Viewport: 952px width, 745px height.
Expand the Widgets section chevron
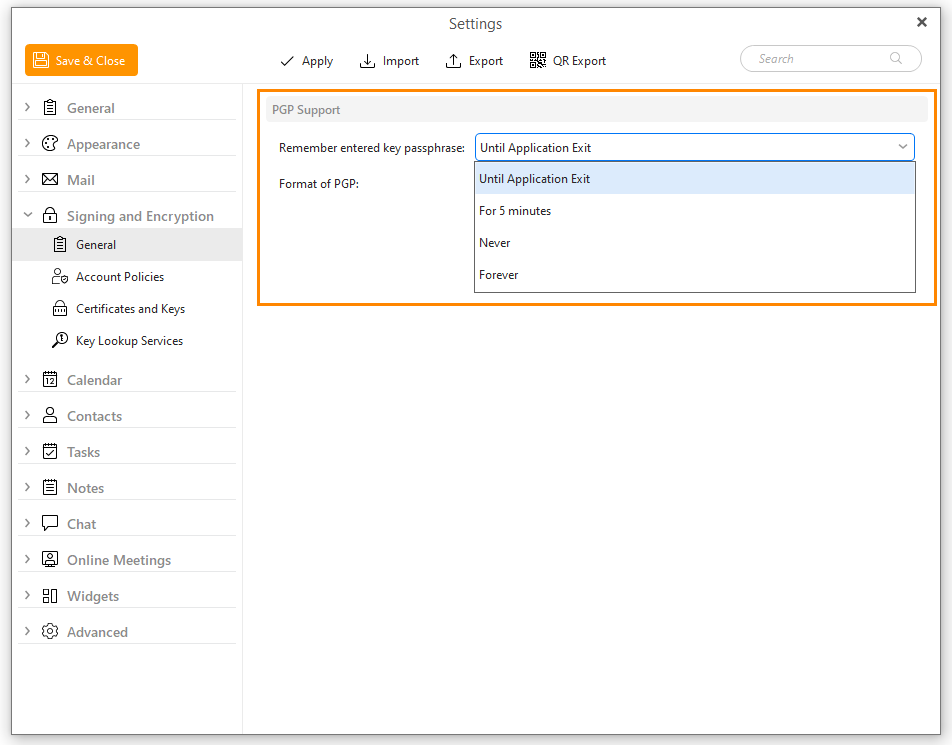point(27,596)
